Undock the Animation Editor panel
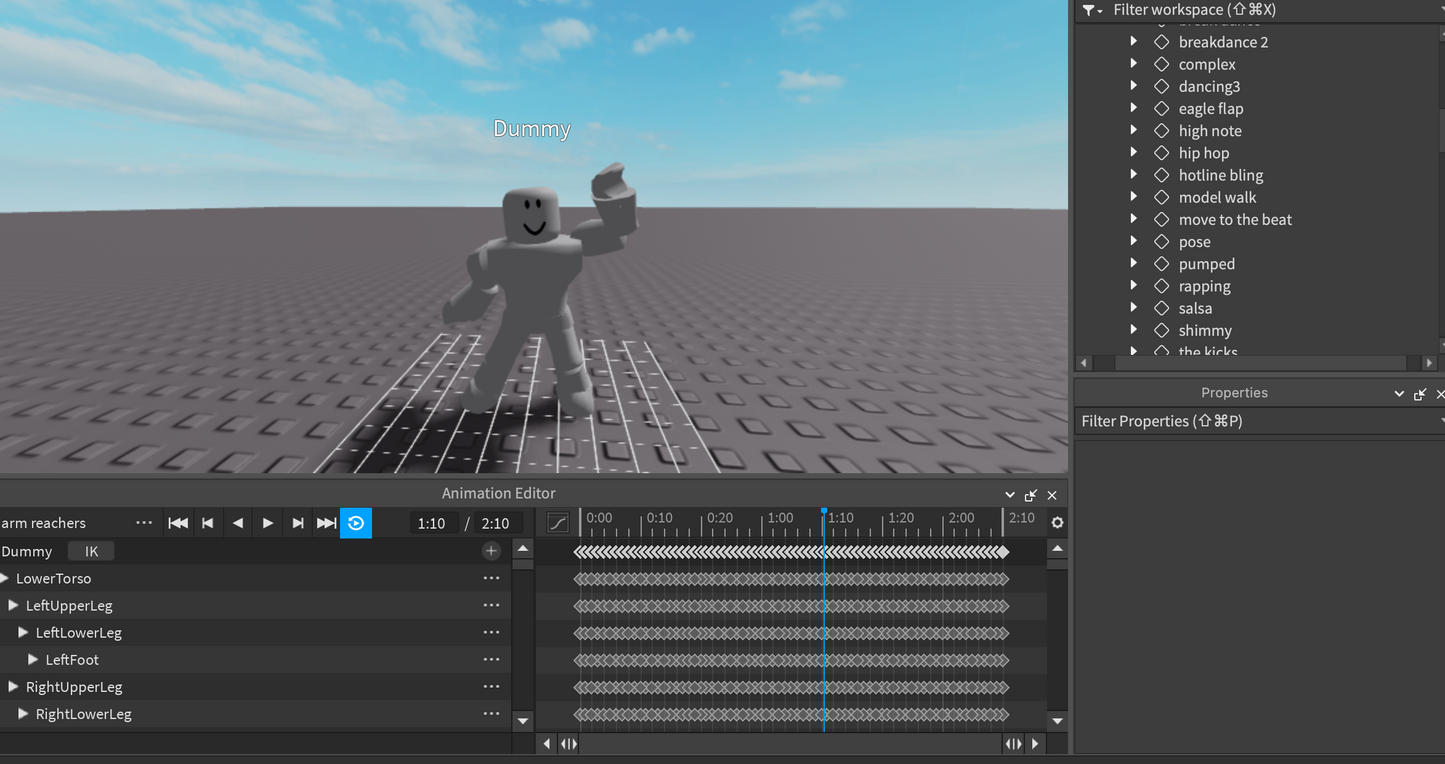 click(x=1031, y=495)
